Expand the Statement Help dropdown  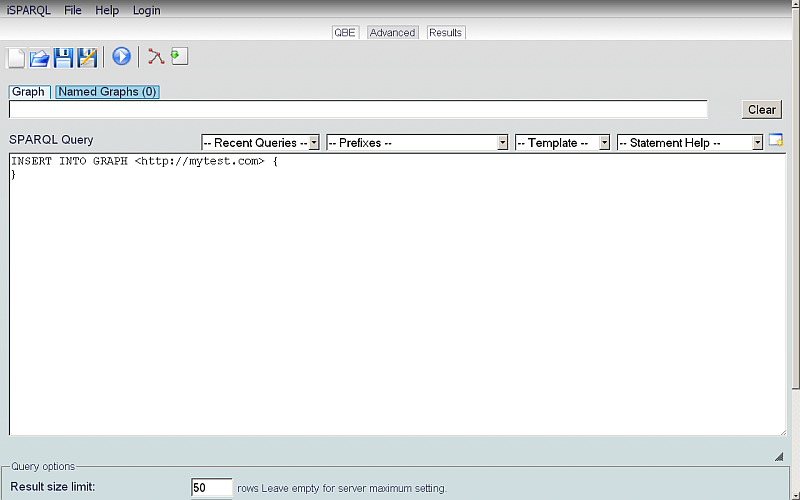(x=690, y=143)
